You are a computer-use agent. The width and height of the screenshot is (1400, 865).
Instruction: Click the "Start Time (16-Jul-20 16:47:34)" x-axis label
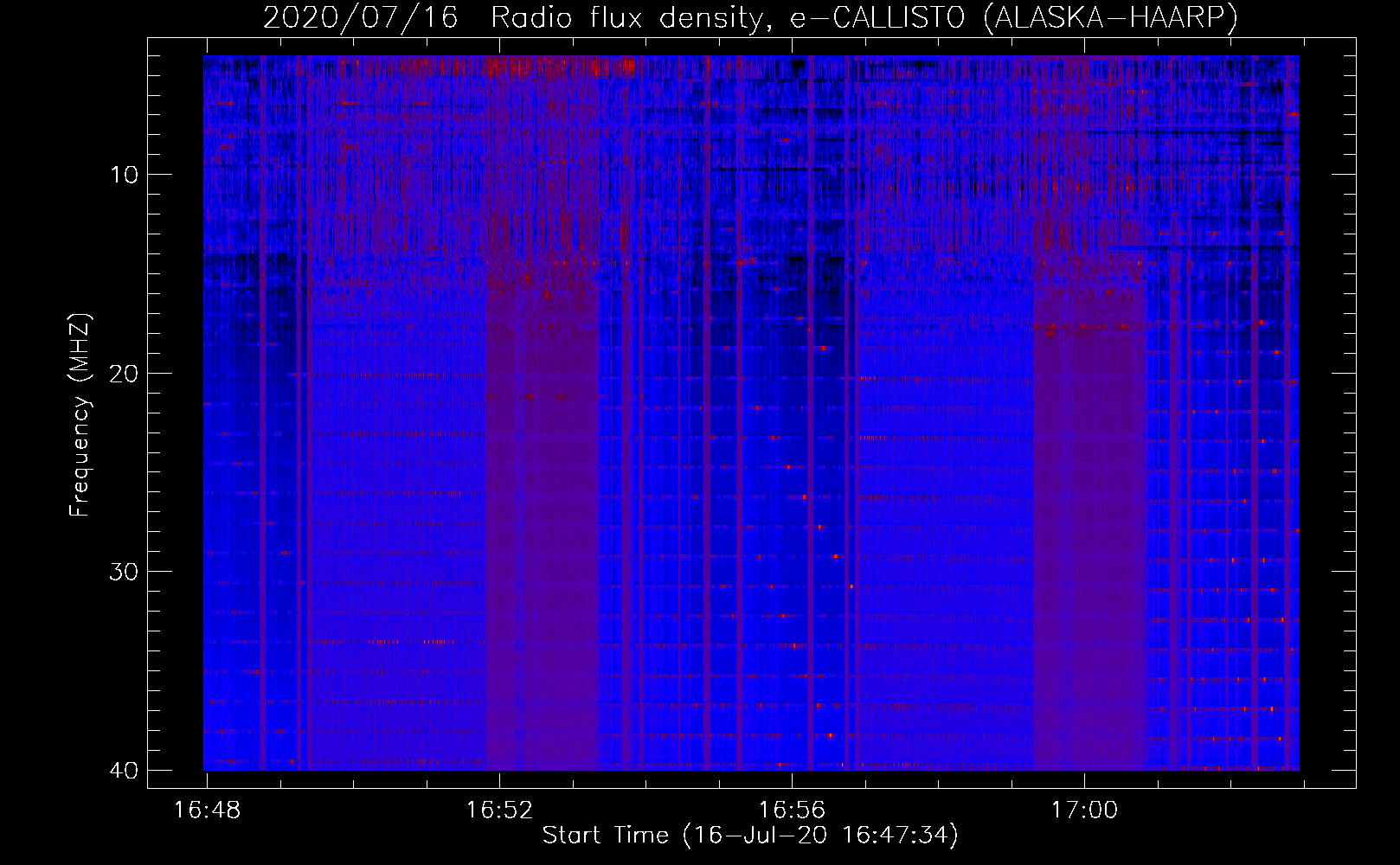pos(750,836)
